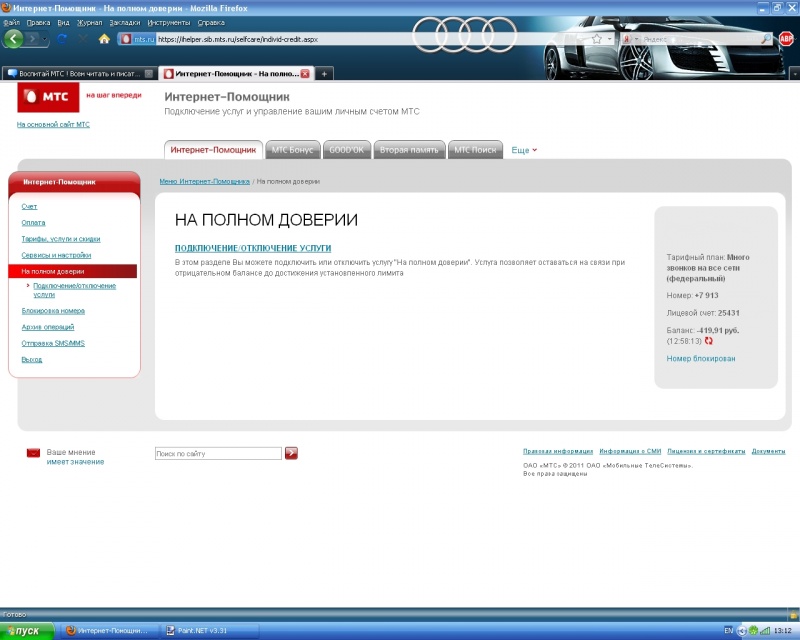800x640 pixels.
Task: Click the Поиск по сайту search field
Action: [x=217, y=454]
